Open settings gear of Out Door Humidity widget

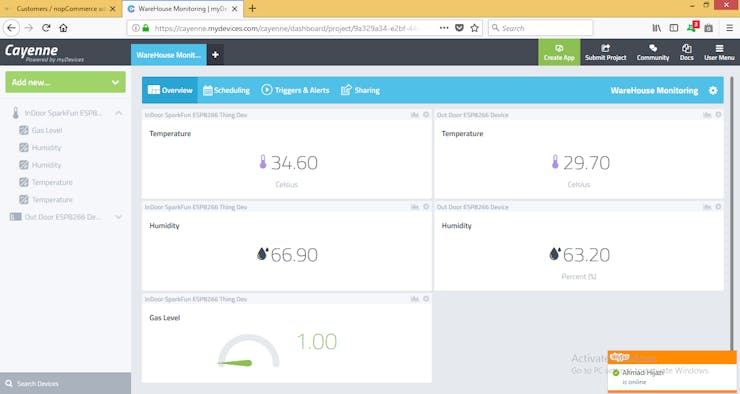[x=718, y=207]
